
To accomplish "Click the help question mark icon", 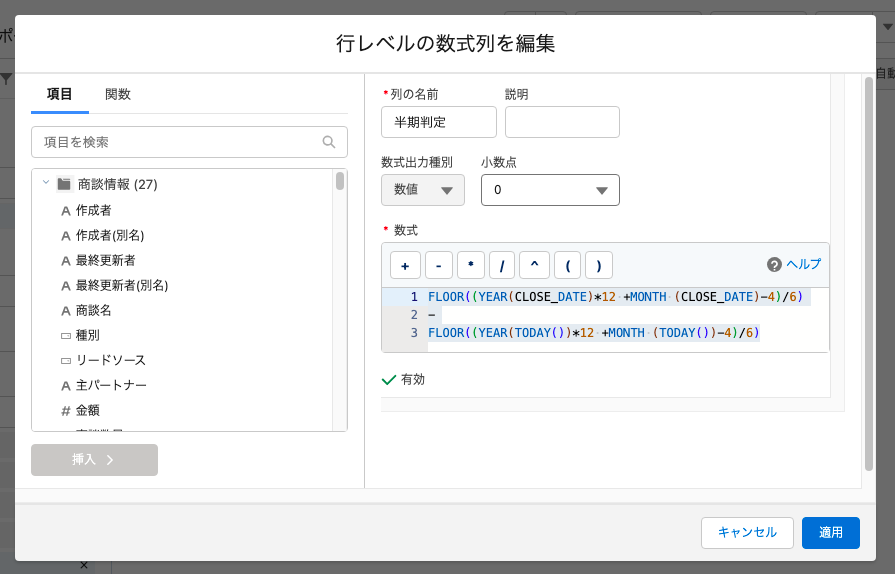I will click(774, 265).
